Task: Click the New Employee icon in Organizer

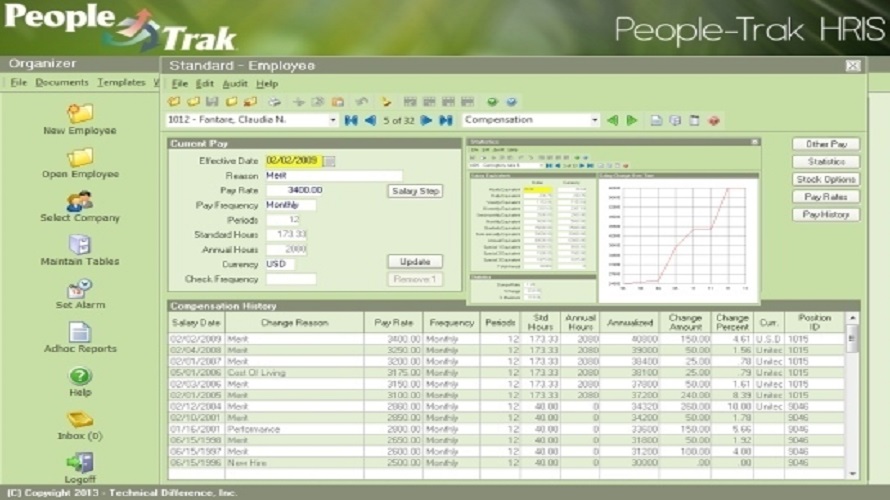Action: (x=79, y=113)
